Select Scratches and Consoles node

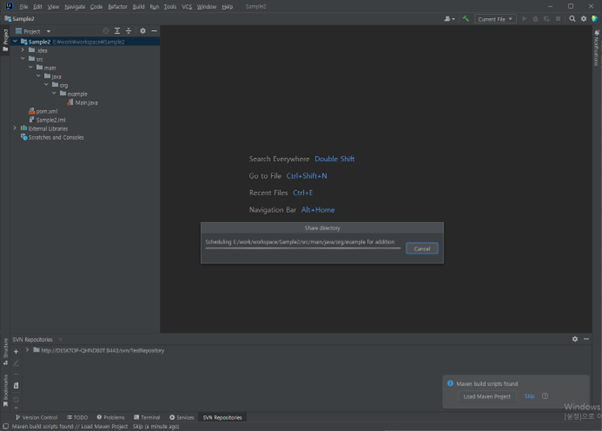click(x=52, y=137)
